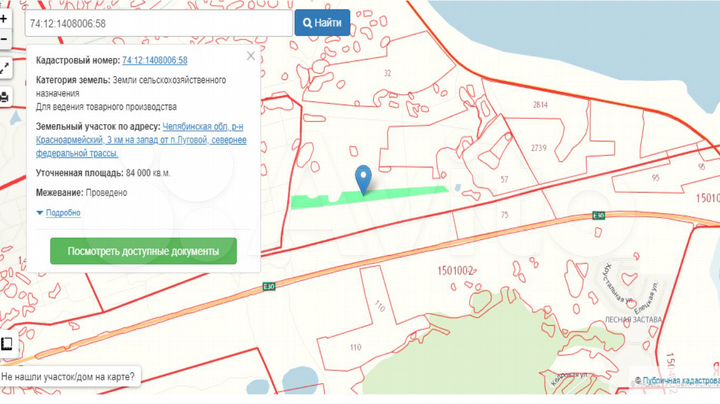Open cadastral number link 74:12:1408006:58
The image size is (720, 404).
155,60
